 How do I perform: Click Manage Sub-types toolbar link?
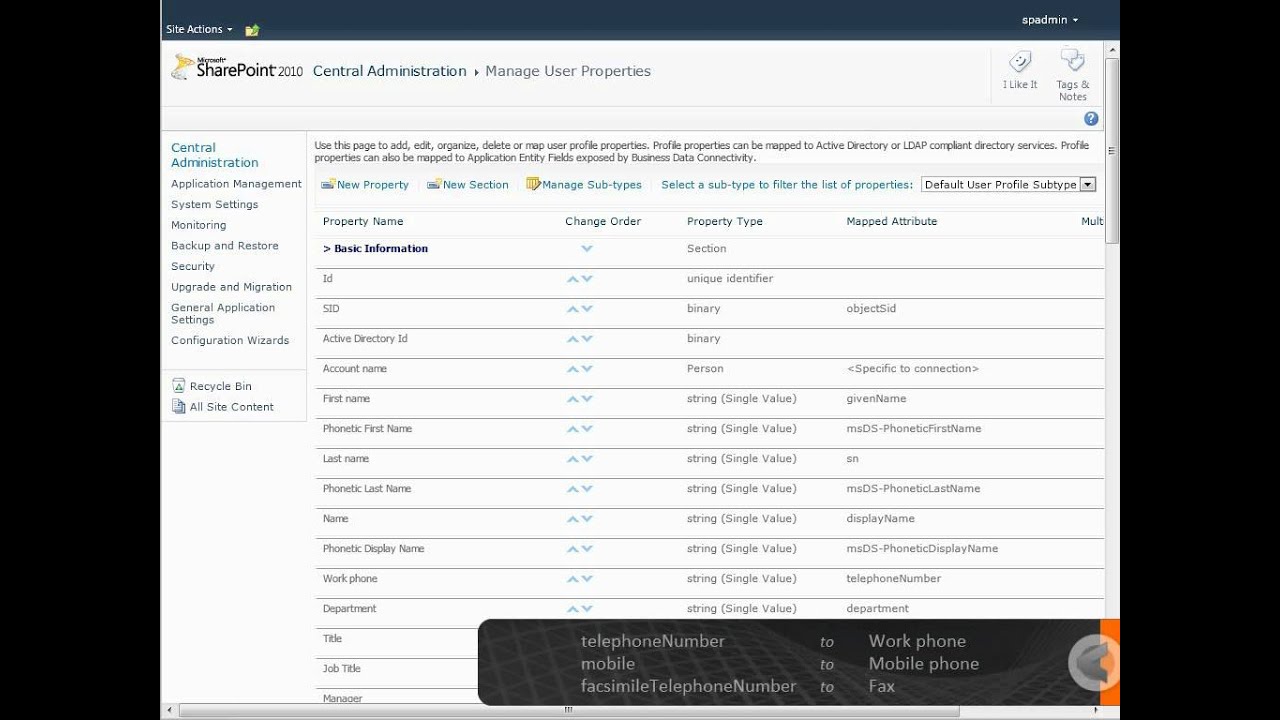tap(584, 184)
